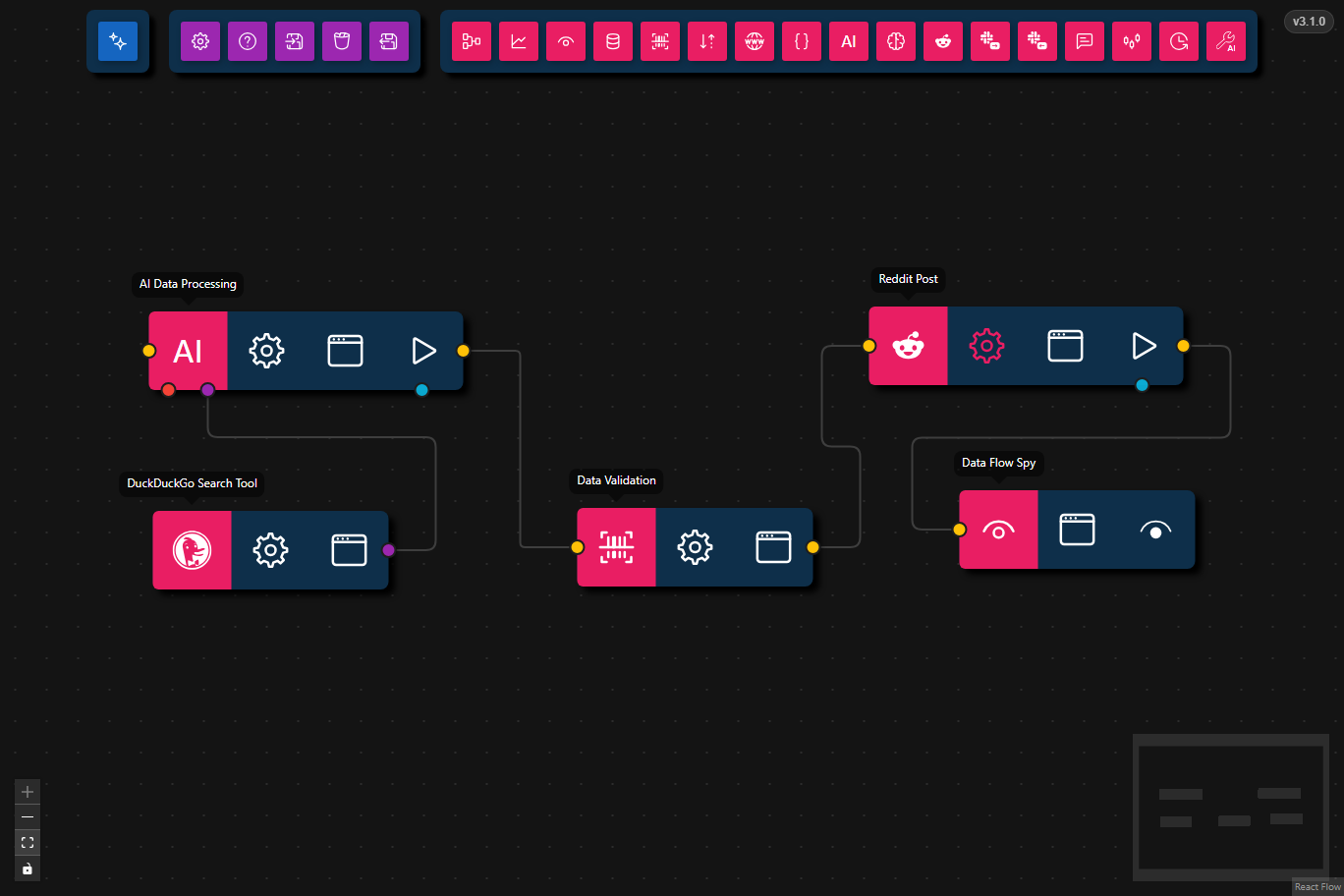Click the purple bucket clear icon

[x=342, y=41]
